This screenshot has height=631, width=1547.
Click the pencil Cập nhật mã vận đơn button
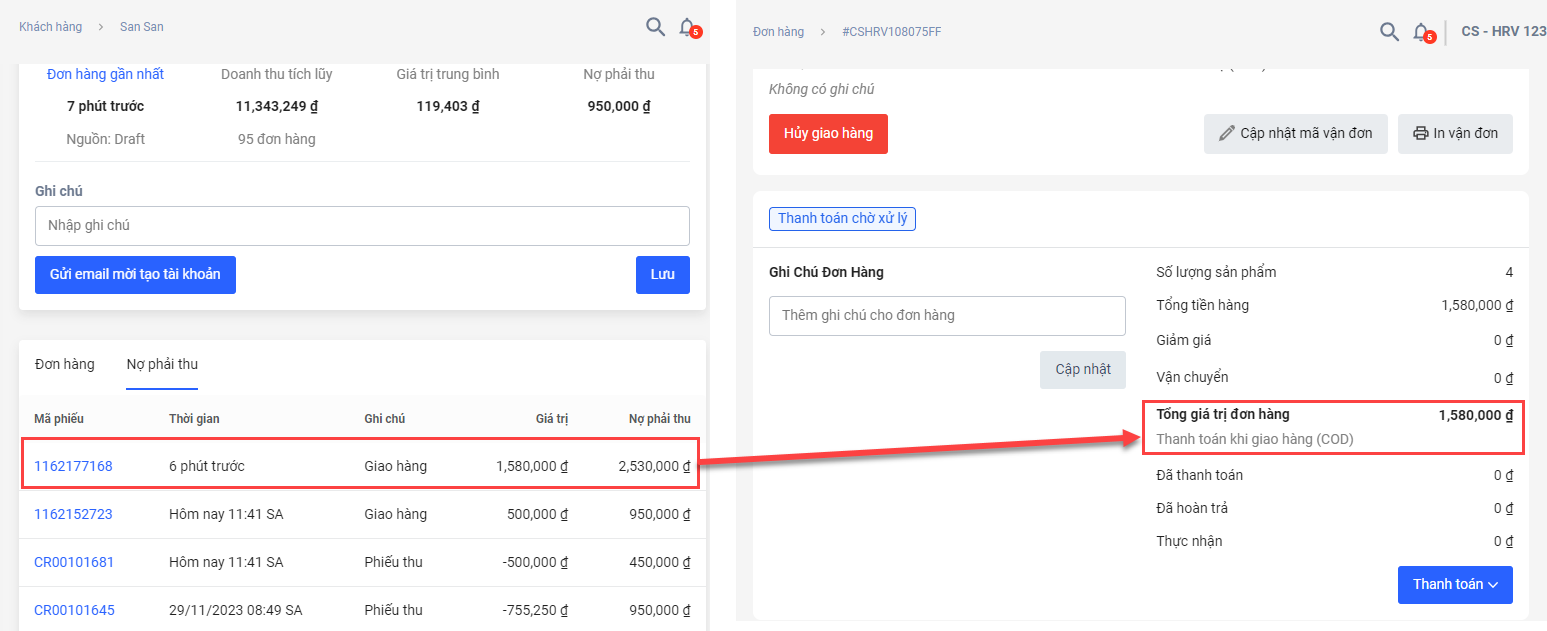(x=1295, y=134)
